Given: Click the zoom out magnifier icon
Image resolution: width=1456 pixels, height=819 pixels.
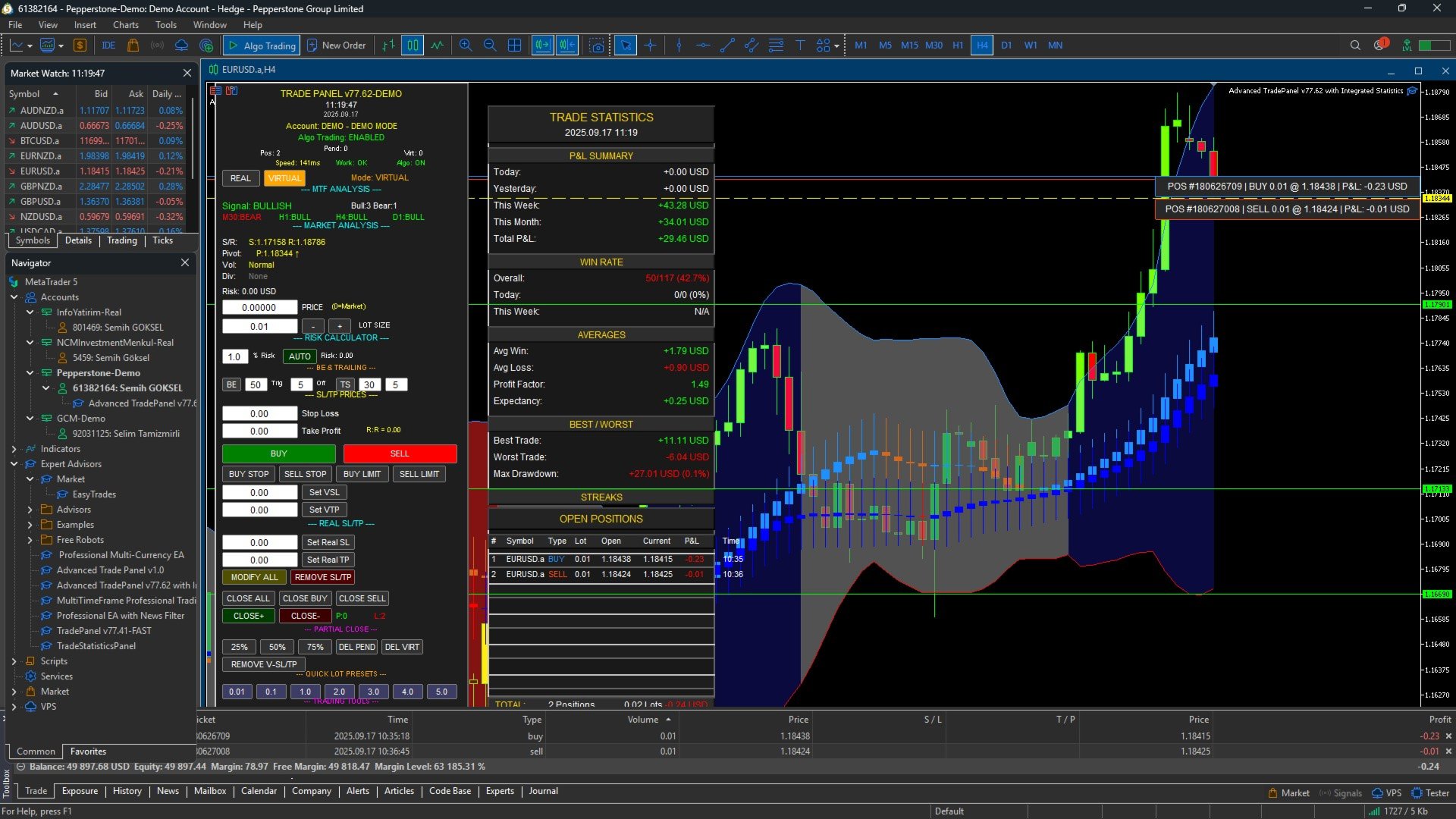Looking at the screenshot, I should point(490,45).
